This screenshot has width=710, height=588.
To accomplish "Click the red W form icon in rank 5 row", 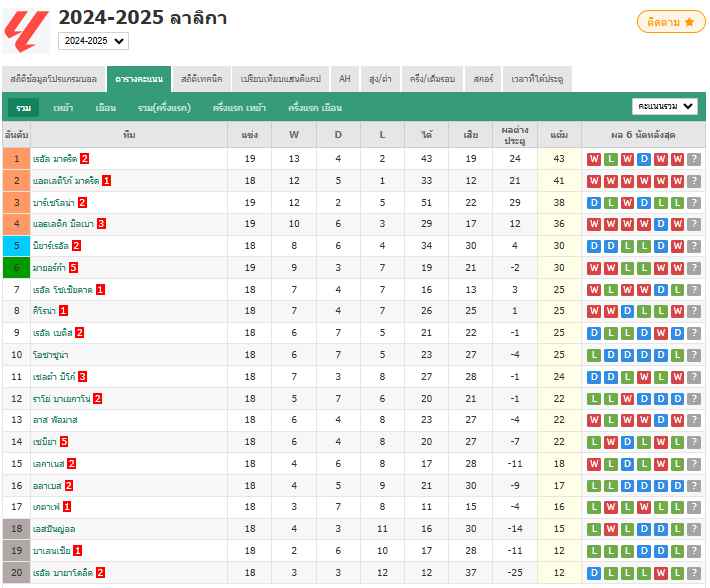I will (x=677, y=246).
